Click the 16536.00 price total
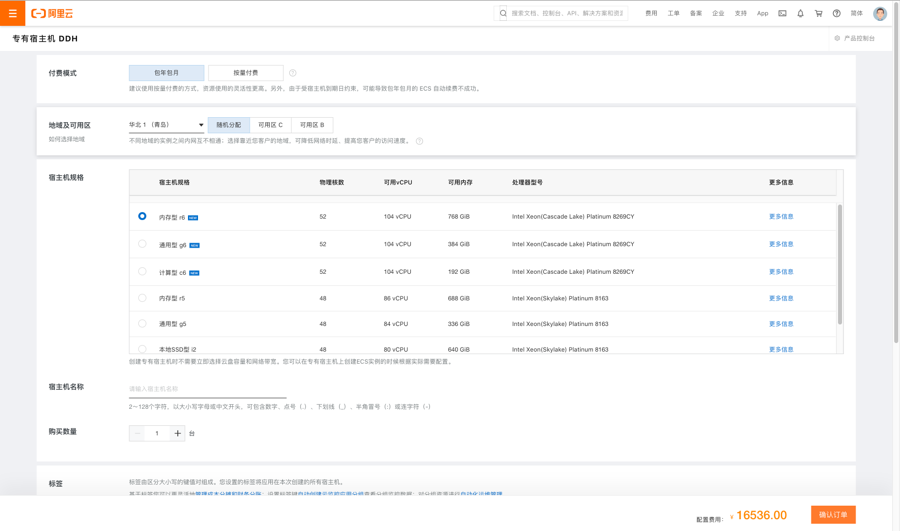 pyautogui.click(x=761, y=516)
